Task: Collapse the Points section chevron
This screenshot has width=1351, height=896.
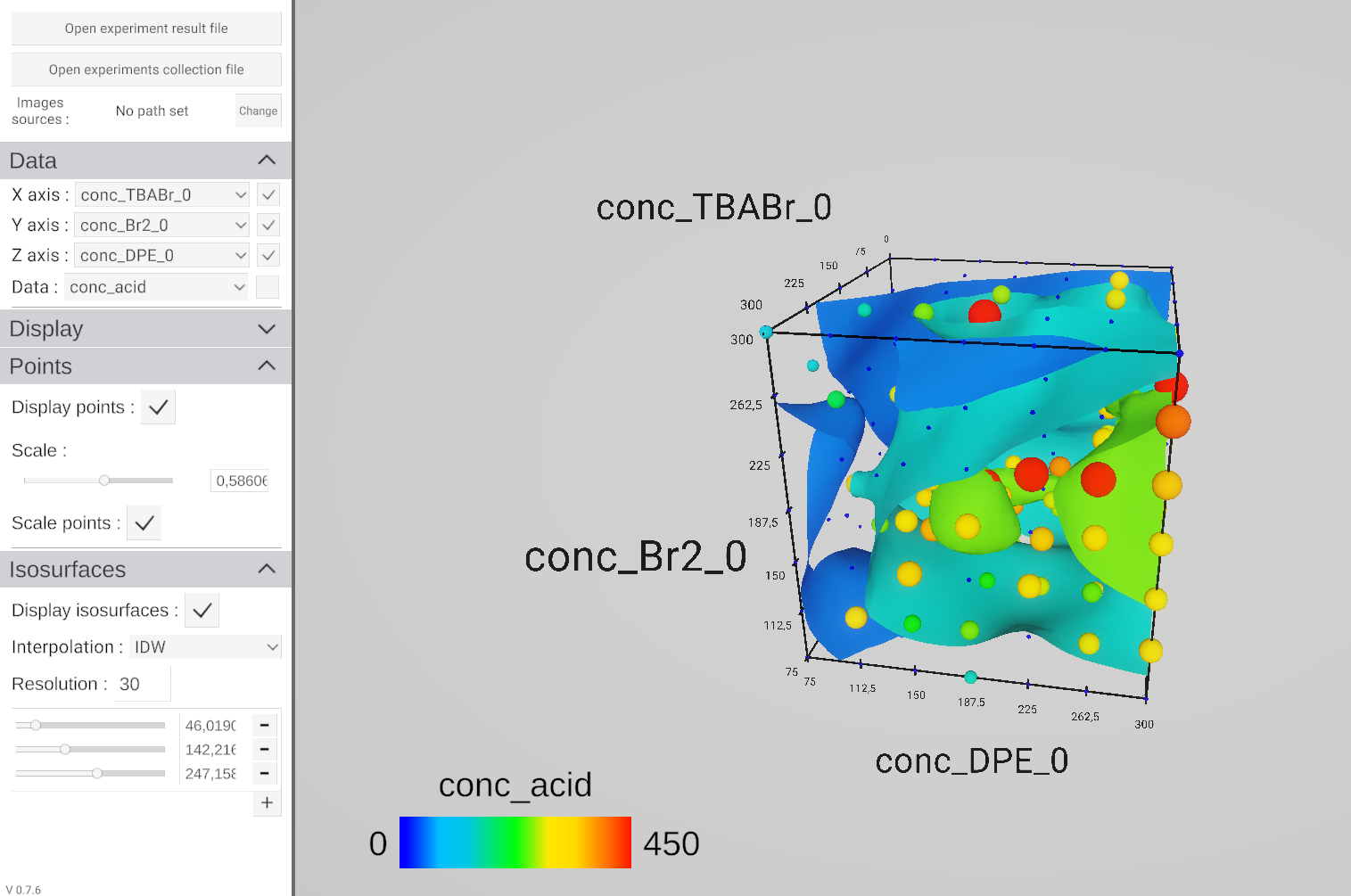Action: 266,366
